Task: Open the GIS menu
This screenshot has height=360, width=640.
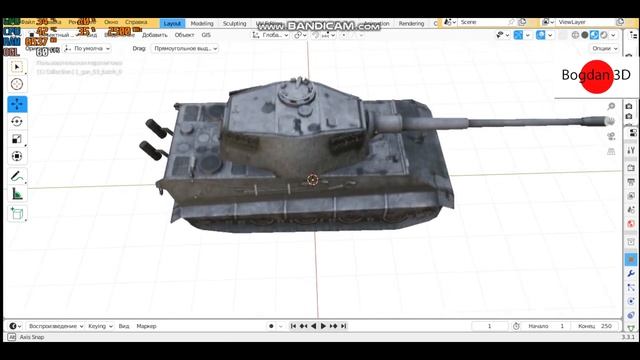Action: tap(206, 35)
